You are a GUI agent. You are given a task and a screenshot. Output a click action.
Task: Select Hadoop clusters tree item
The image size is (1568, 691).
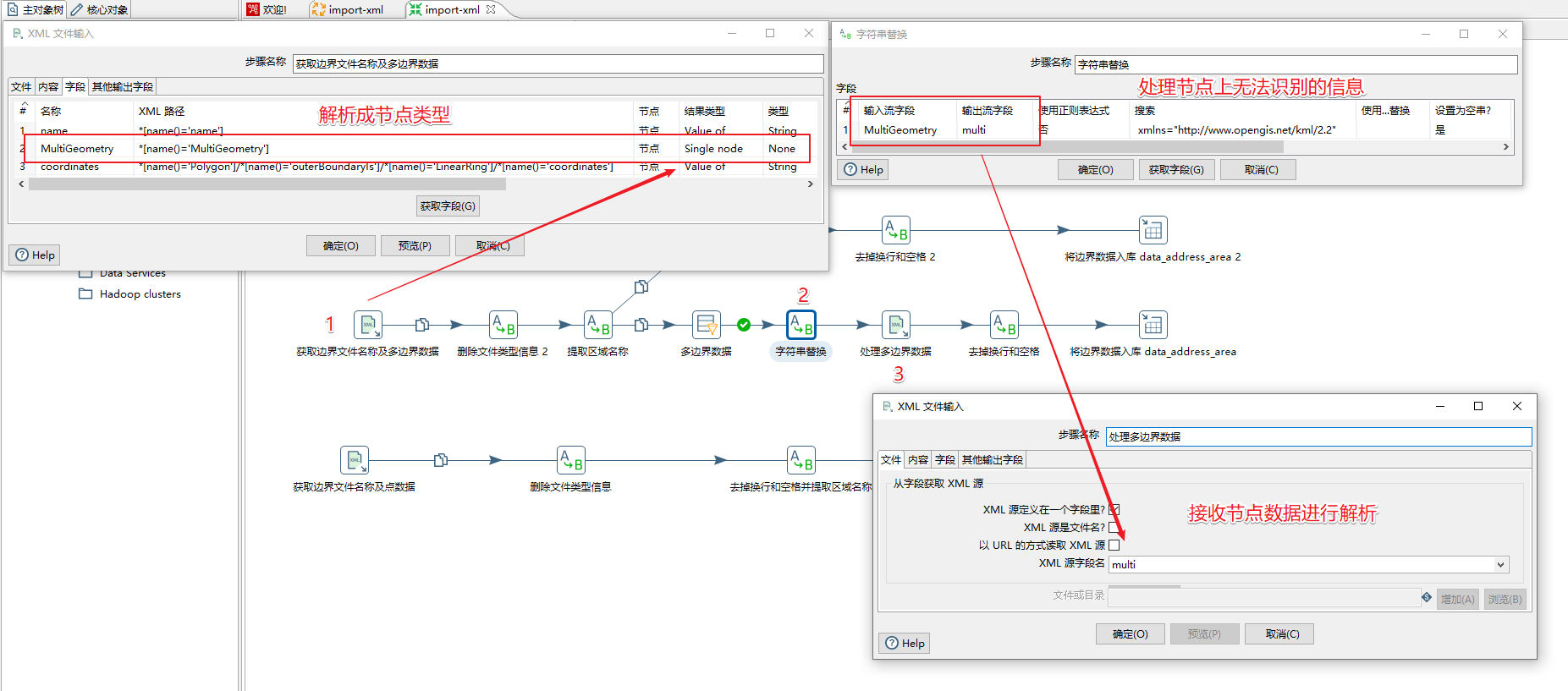click(140, 293)
